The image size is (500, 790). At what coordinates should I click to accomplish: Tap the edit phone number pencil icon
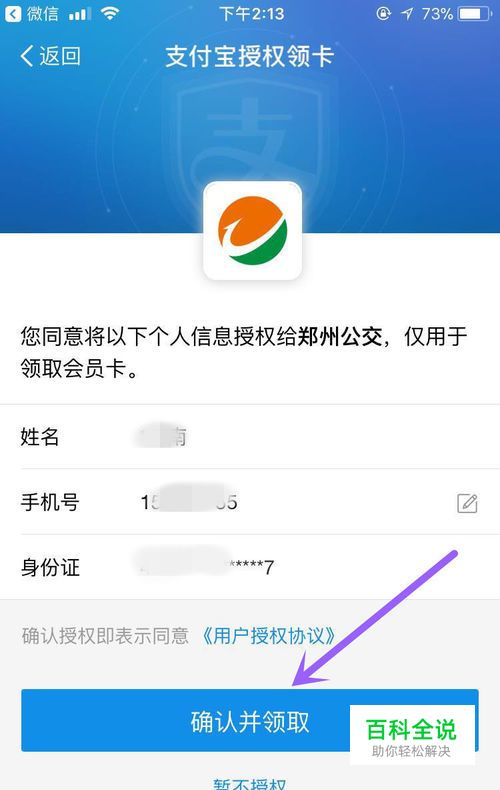click(x=467, y=503)
